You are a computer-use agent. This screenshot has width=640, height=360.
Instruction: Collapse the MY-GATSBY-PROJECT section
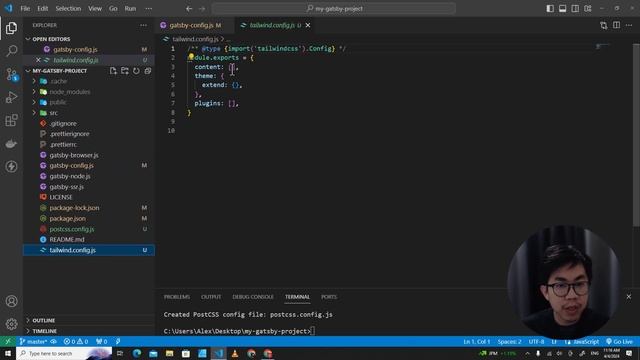click(x=28, y=71)
